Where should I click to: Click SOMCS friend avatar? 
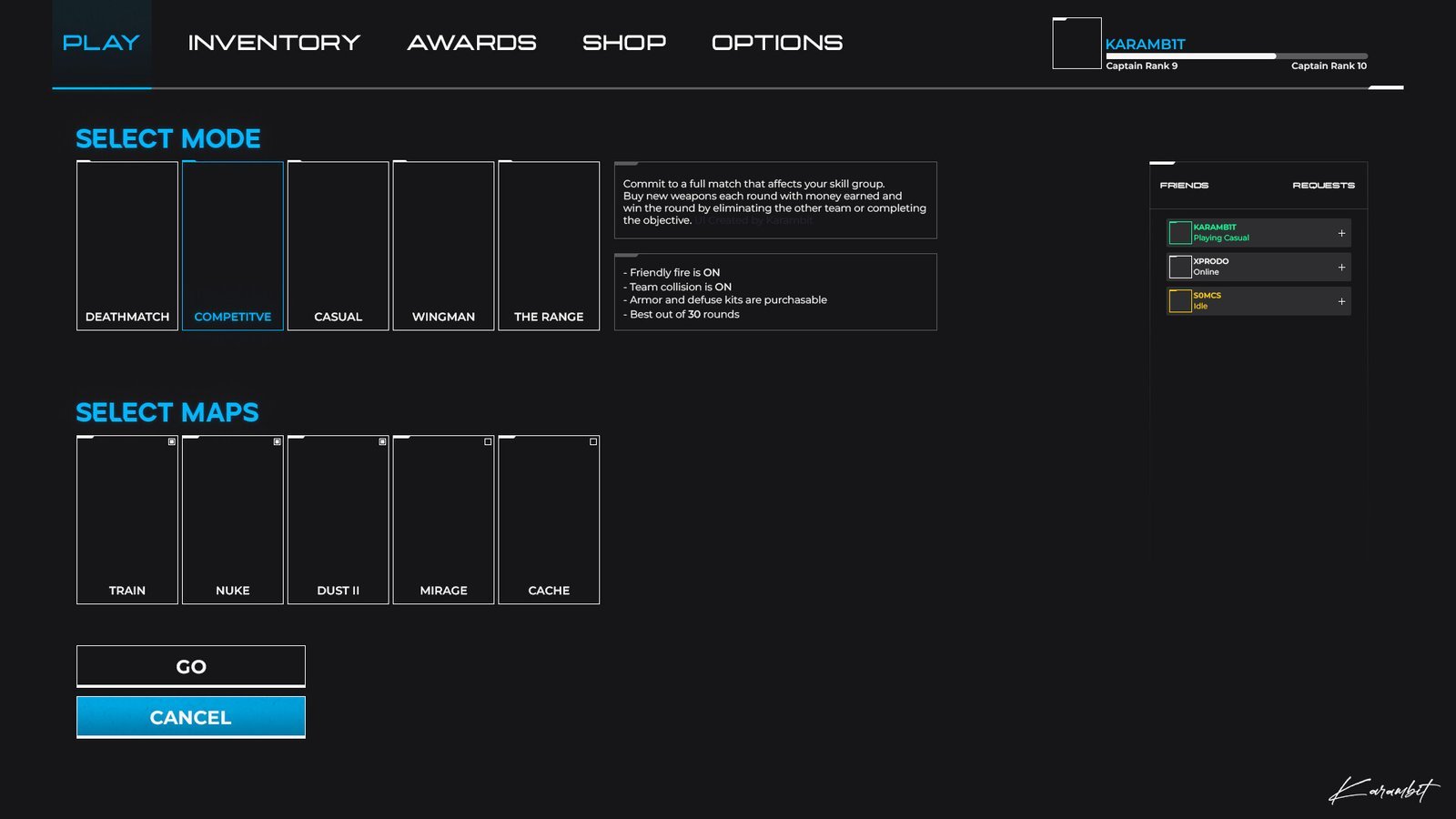(x=1180, y=301)
